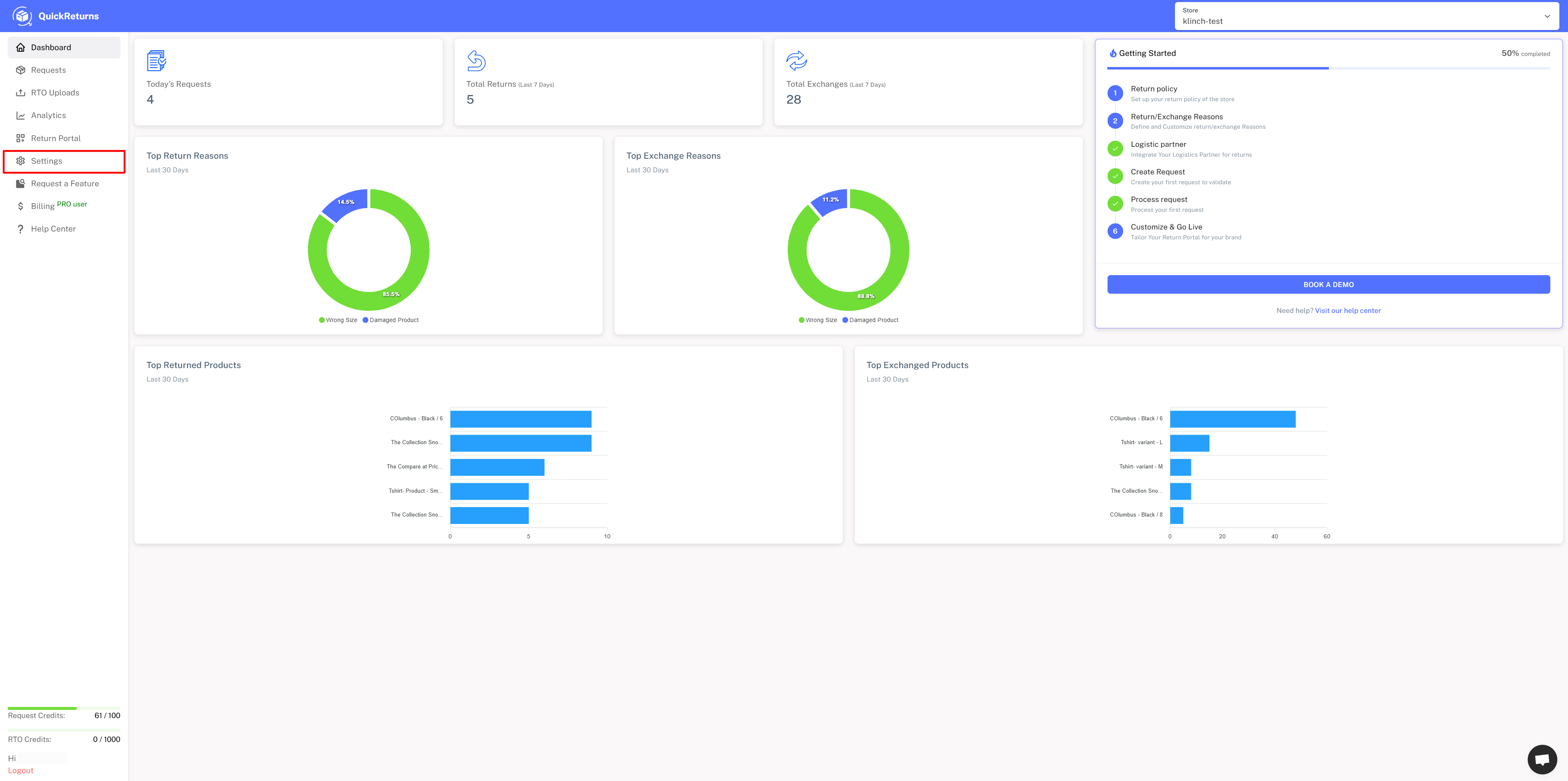Click the Analytics chart icon
The width and height of the screenshot is (1568, 781).
click(21, 116)
